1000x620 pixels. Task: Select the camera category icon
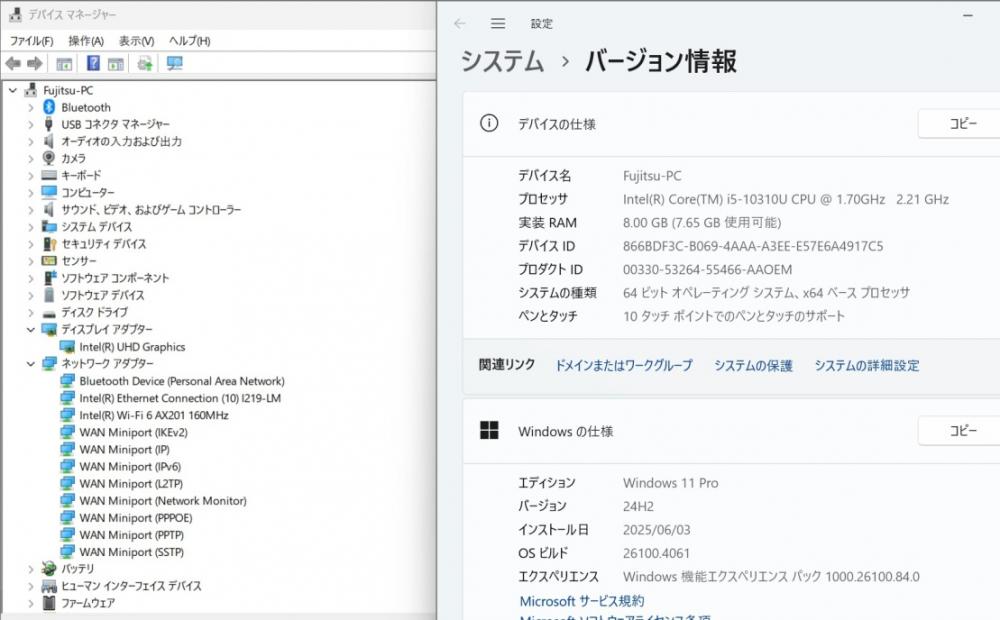point(49,158)
